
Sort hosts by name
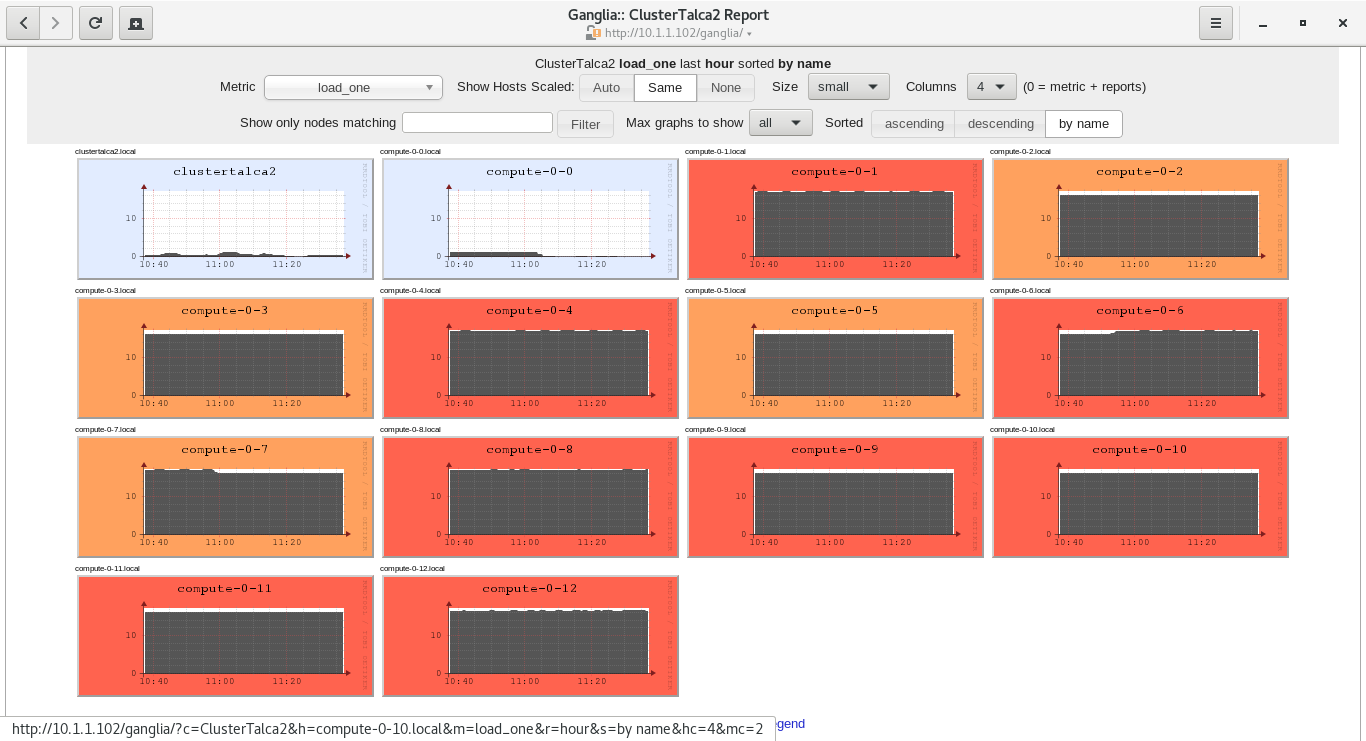coord(1083,124)
